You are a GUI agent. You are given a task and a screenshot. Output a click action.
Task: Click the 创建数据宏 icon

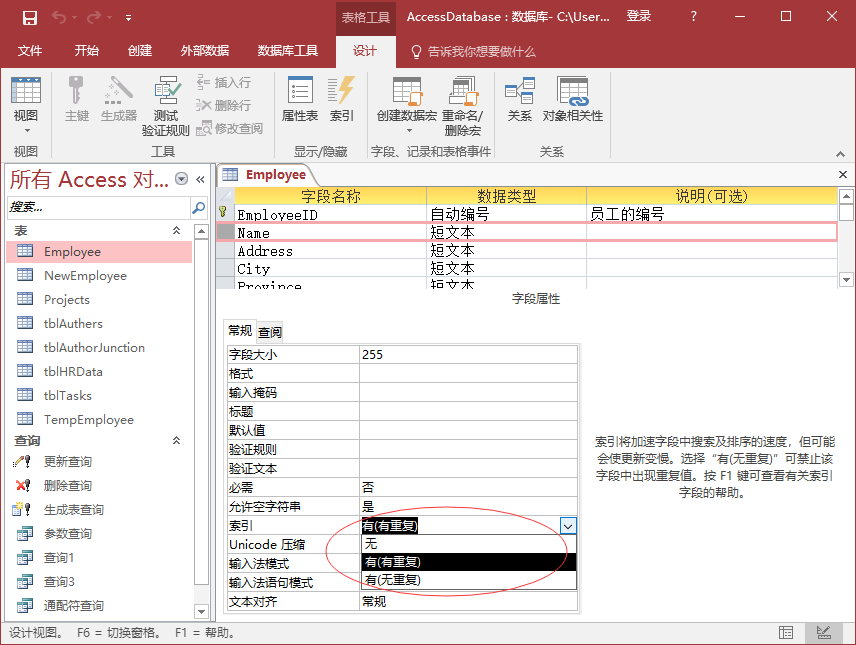[407, 105]
